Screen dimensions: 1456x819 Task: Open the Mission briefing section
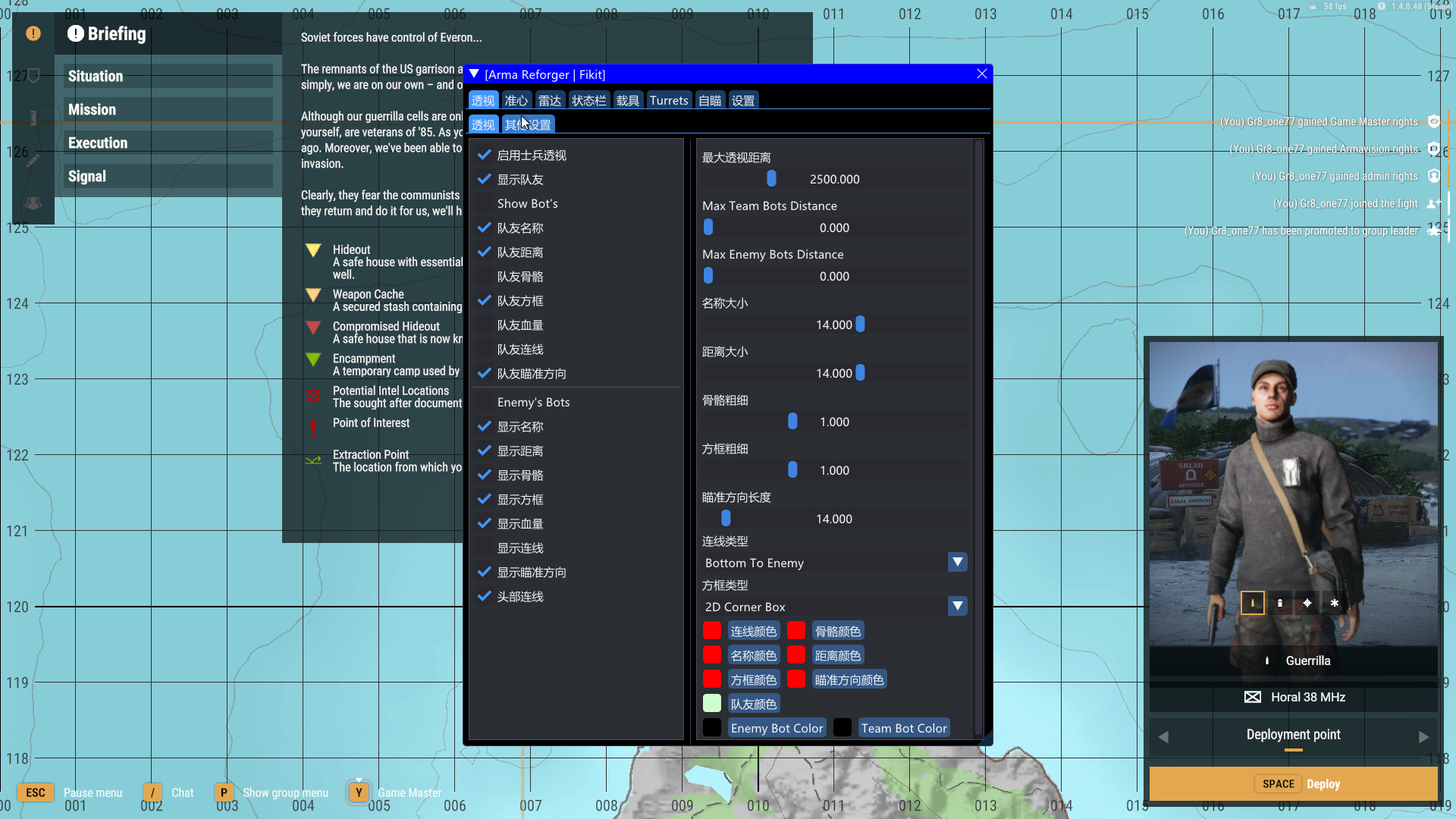168,109
